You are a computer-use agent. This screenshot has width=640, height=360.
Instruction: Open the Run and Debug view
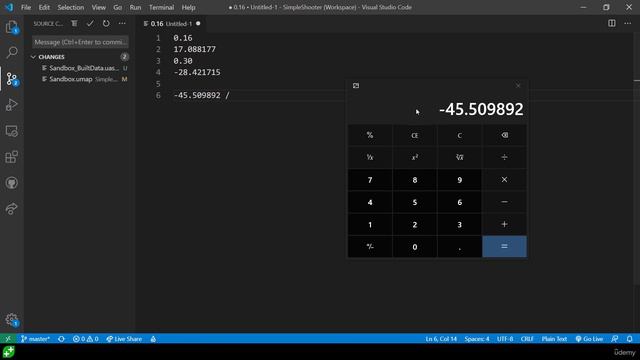pos(12,105)
